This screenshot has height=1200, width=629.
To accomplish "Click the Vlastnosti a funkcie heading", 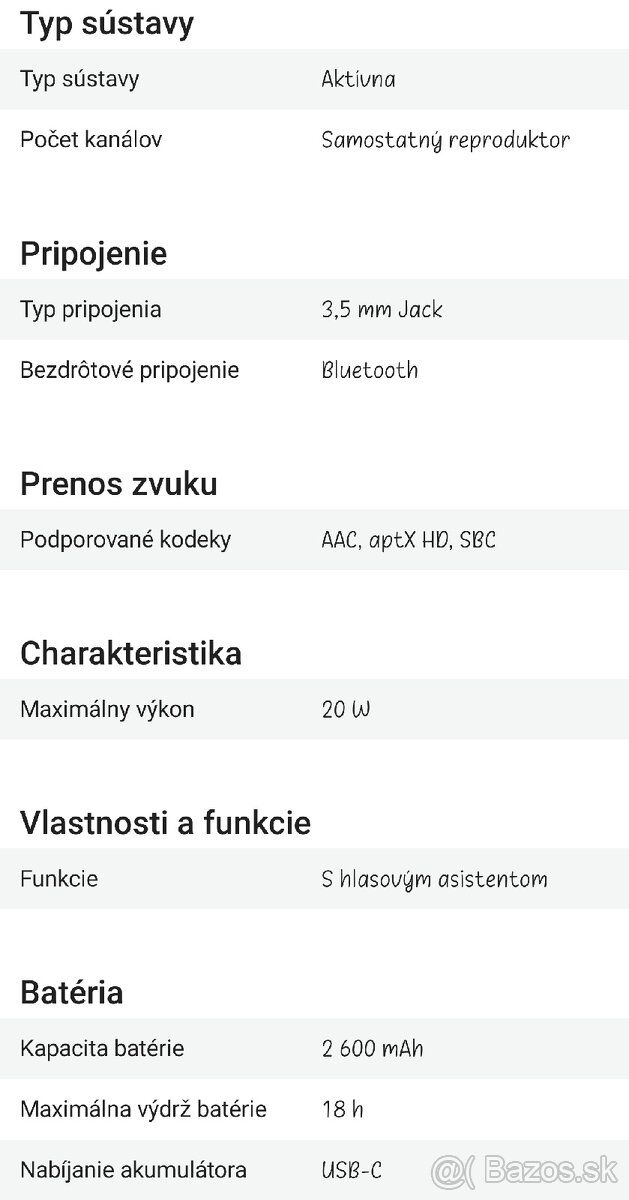I will (166, 823).
